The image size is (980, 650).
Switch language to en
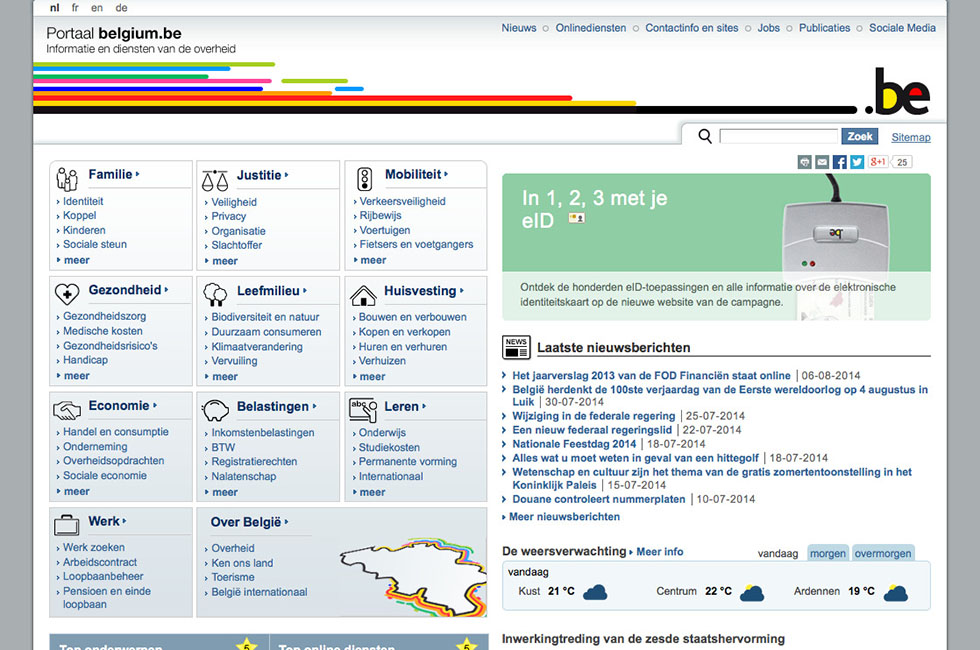coord(97,8)
